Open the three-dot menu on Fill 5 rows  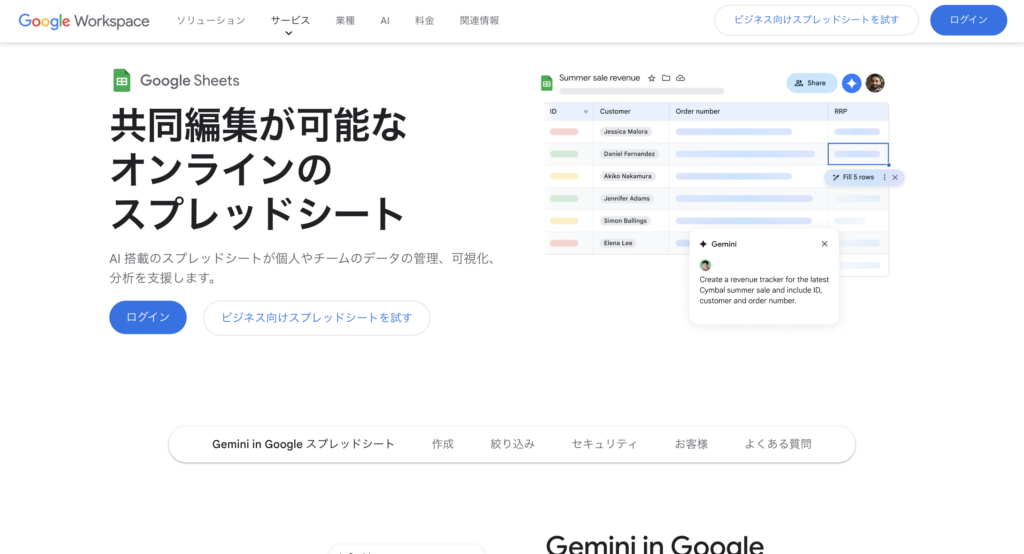pyautogui.click(x=884, y=177)
